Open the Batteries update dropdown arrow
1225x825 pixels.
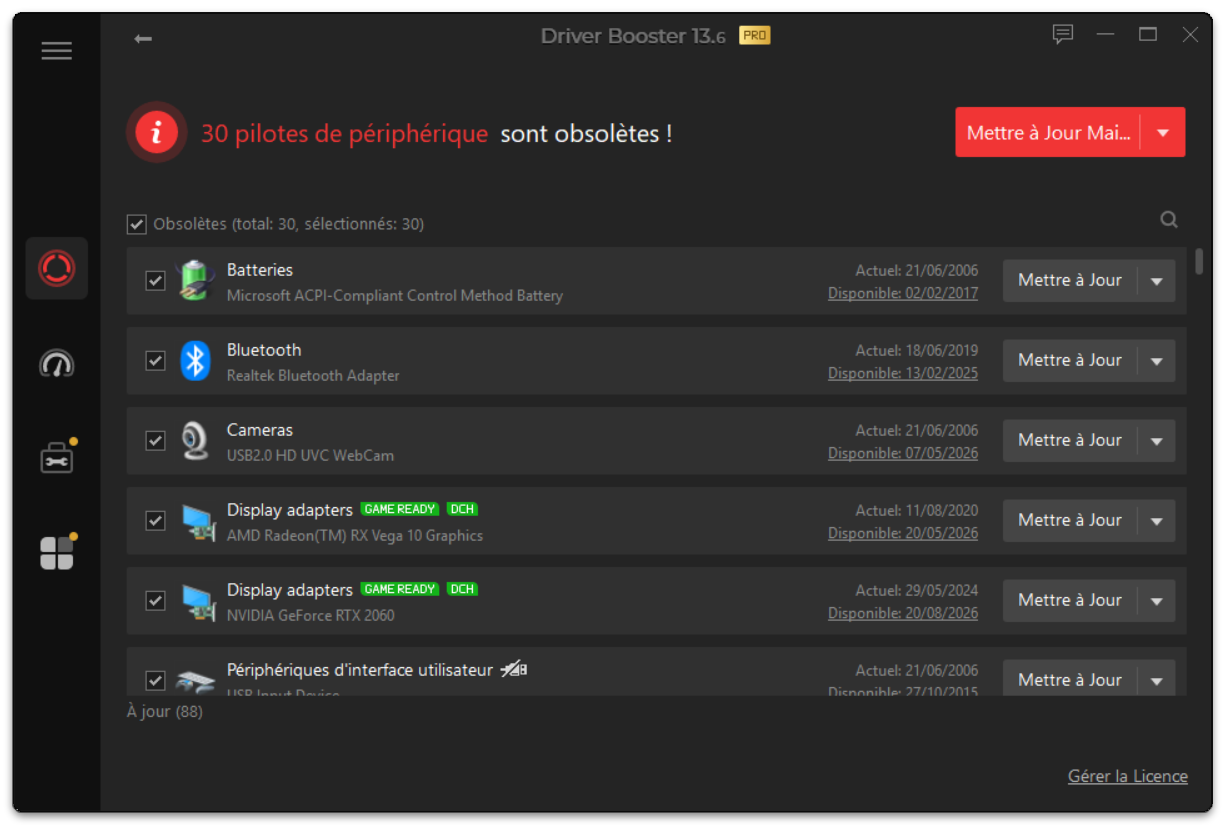click(x=1157, y=281)
